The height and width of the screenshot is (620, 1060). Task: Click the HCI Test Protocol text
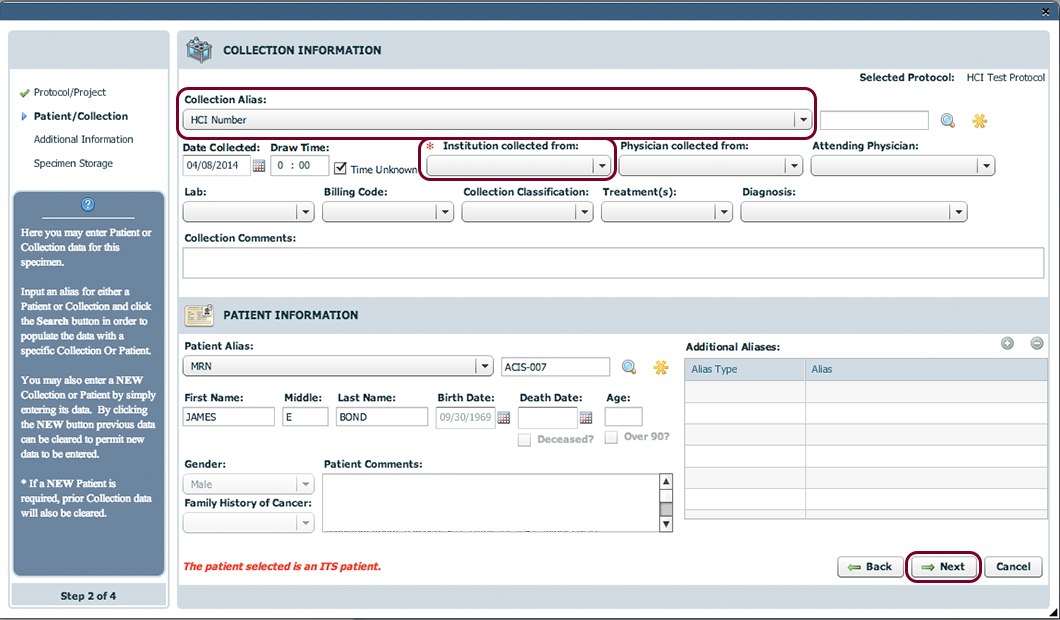point(1005,78)
